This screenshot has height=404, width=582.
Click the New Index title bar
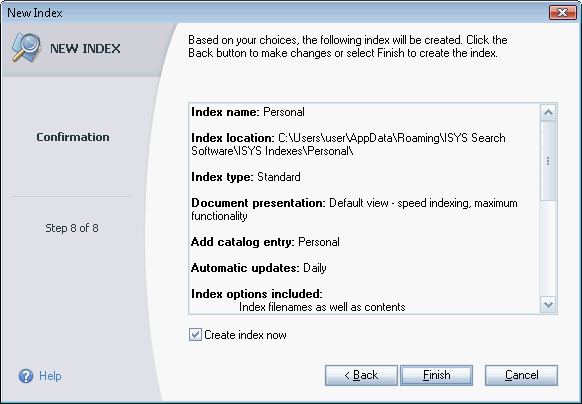pyautogui.click(x=275, y=12)
